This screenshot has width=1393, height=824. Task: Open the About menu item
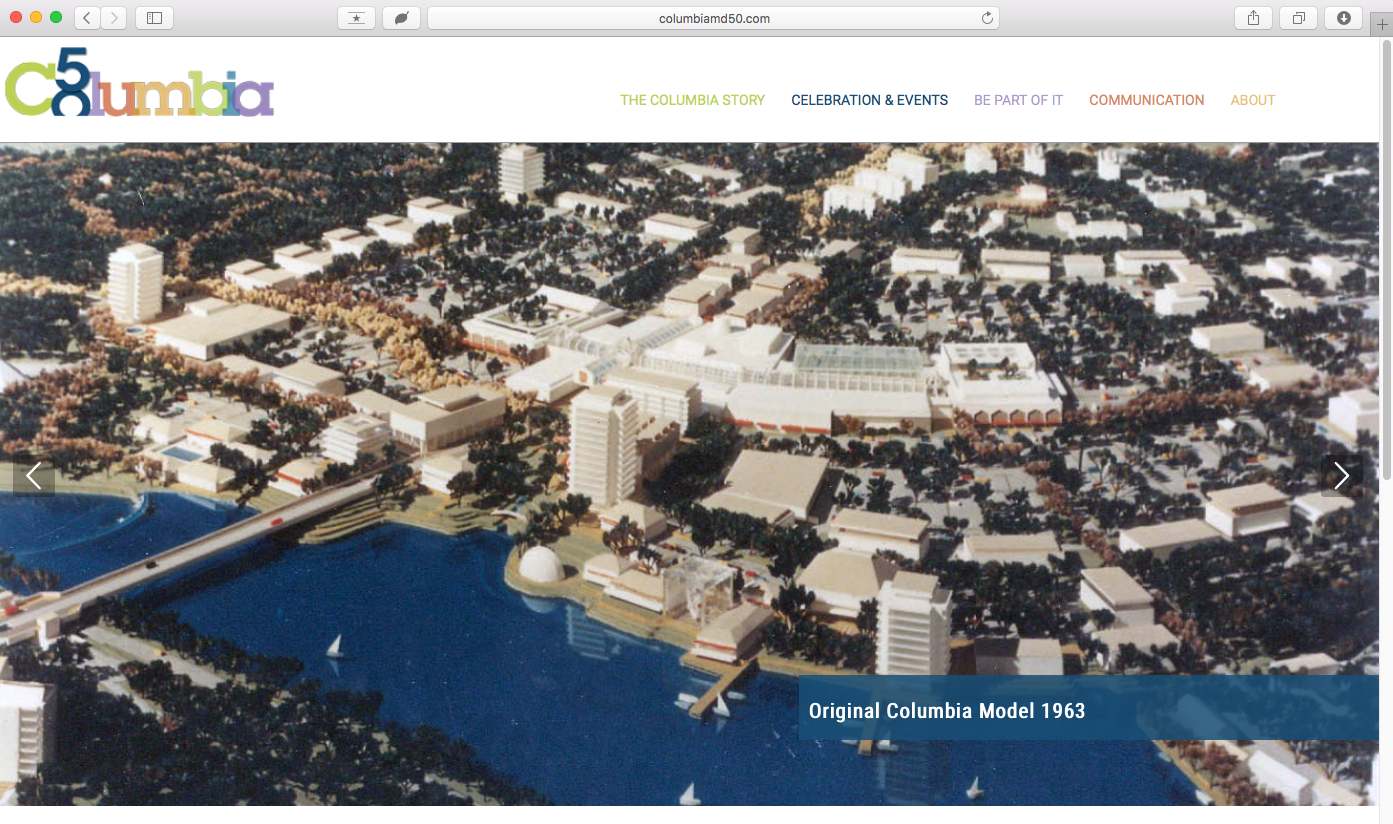coord(1252,100)
